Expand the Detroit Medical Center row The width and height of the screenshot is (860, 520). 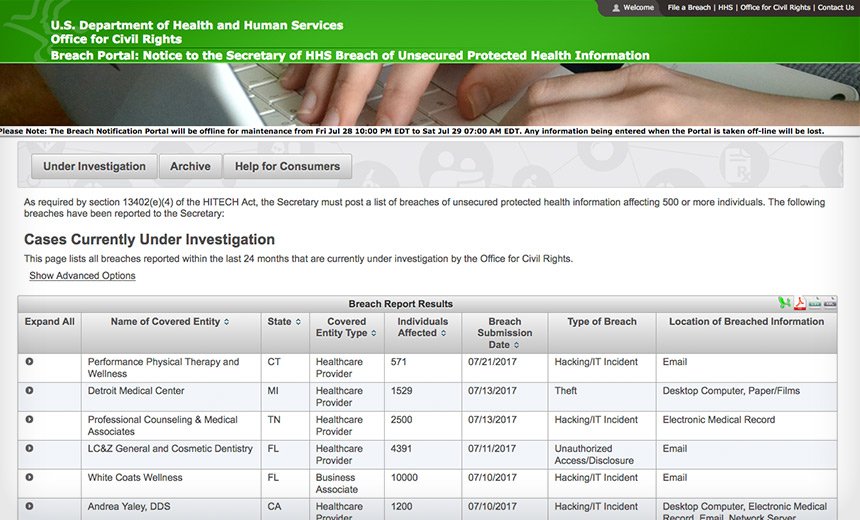click(30, 391)
